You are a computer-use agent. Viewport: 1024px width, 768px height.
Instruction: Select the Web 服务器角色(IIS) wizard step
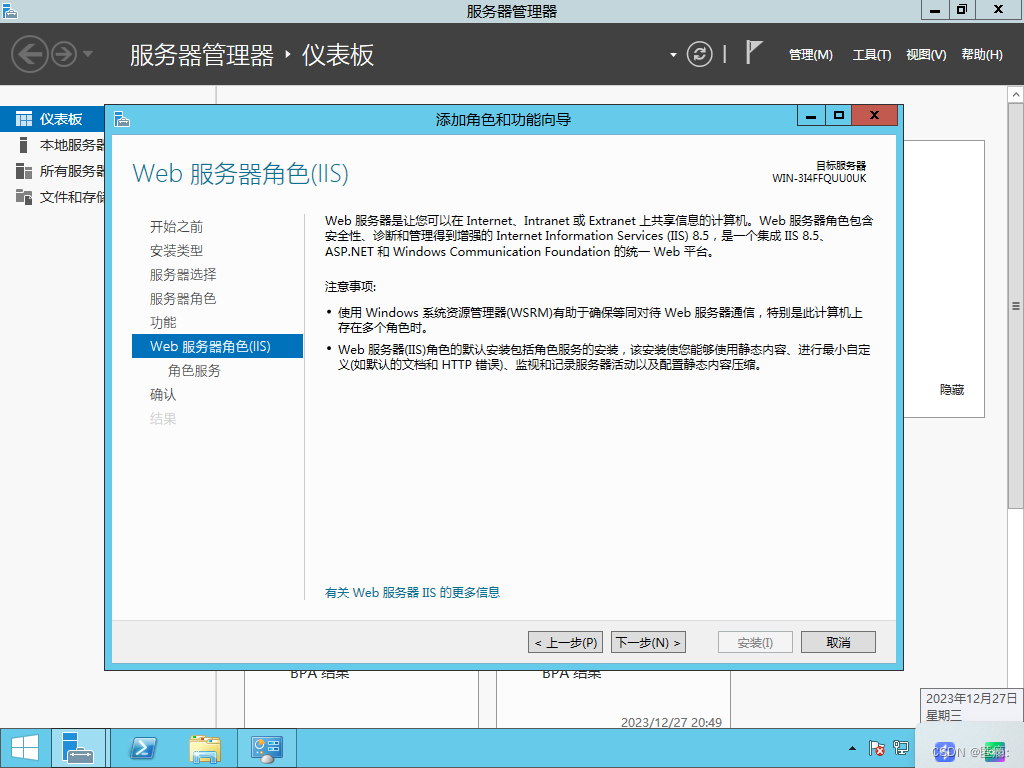pyautogui.click(x=217, y=346)
